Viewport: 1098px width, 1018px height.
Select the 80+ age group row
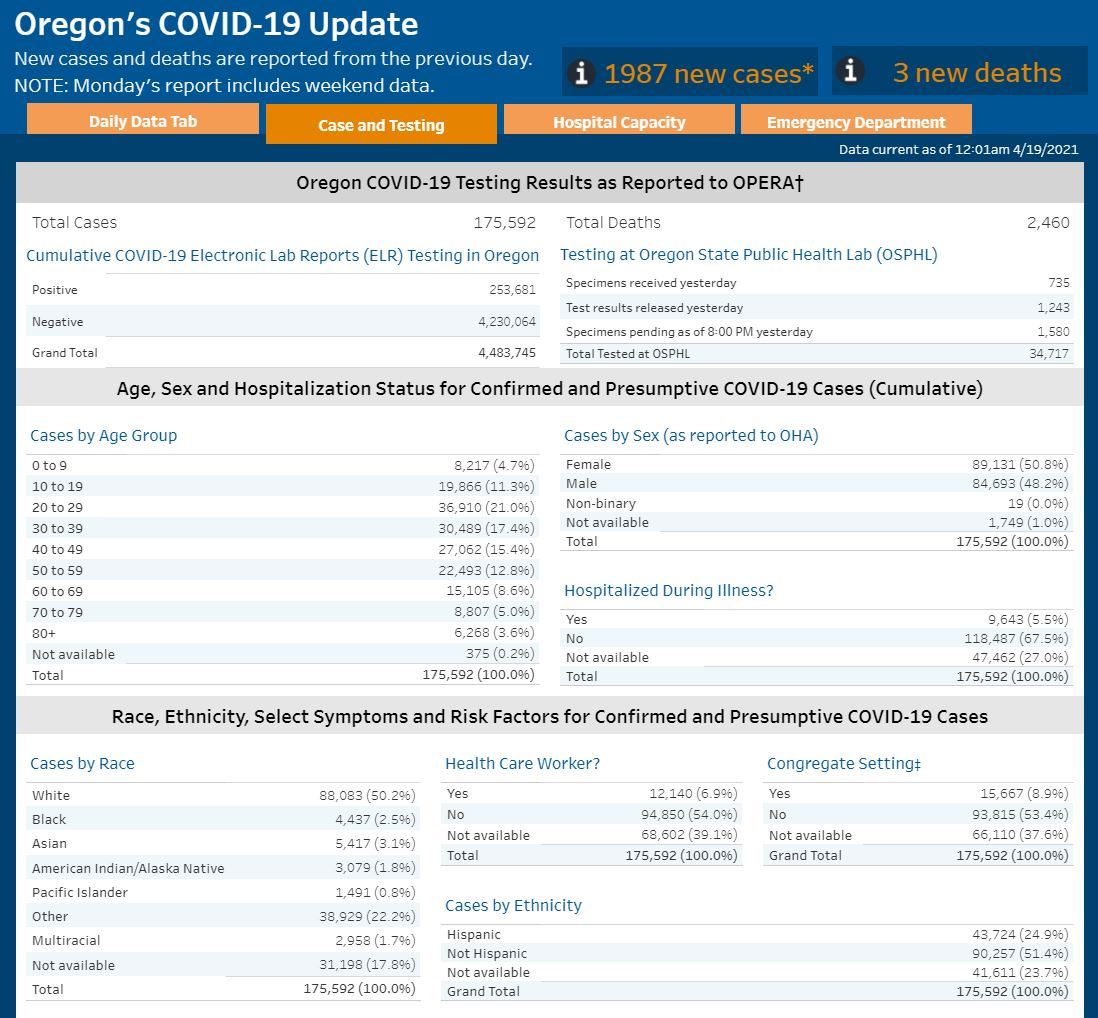[283, 633]
